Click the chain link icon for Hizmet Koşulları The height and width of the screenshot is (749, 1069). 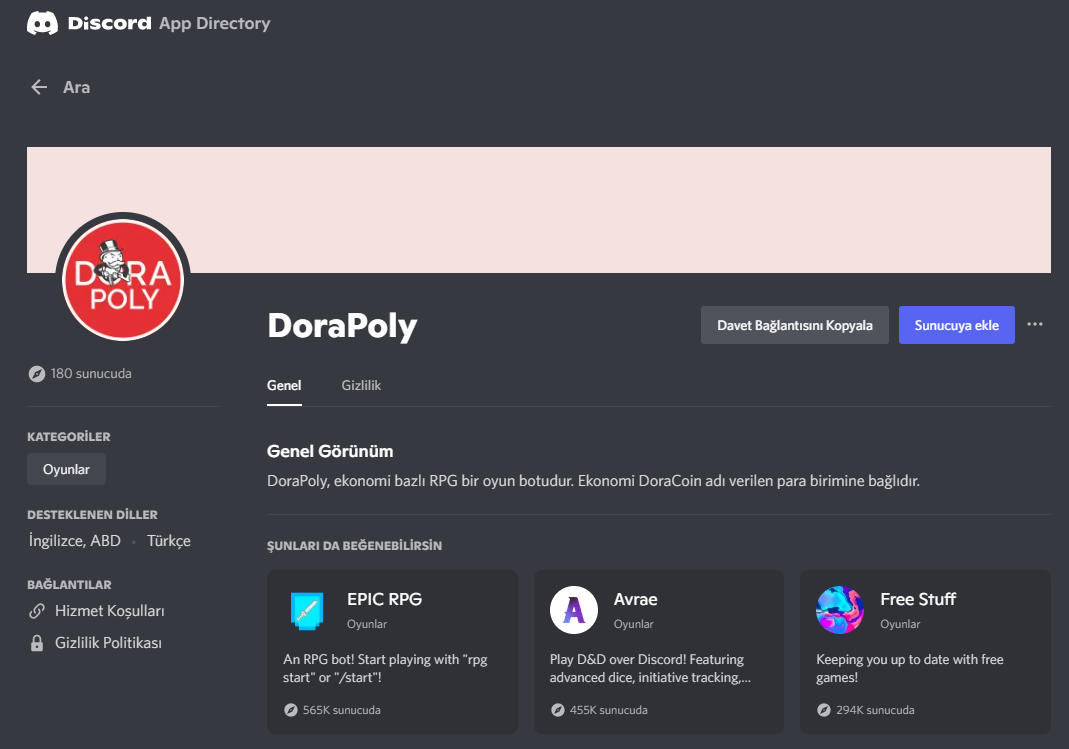[x=37, y=611]
